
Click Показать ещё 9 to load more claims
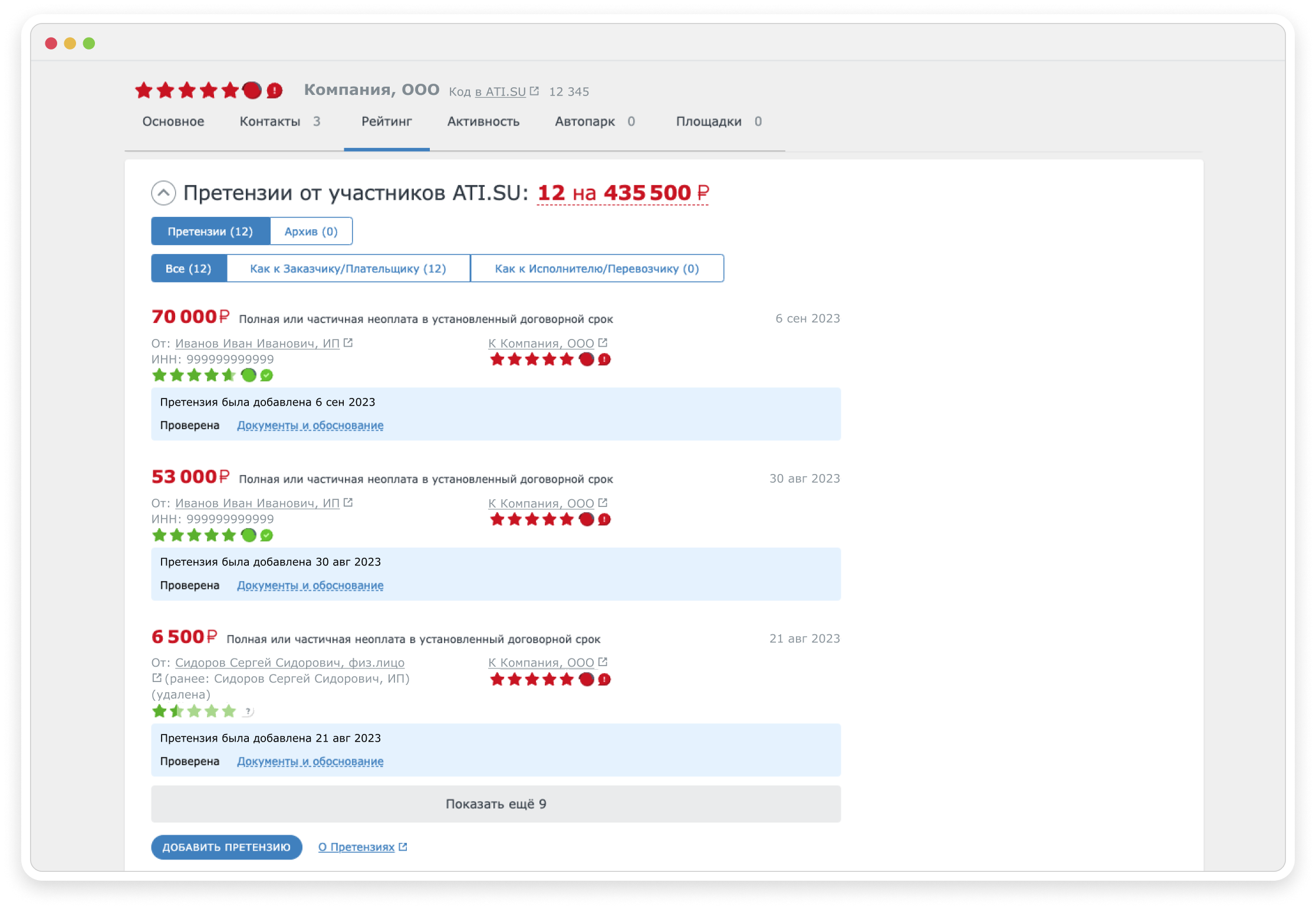pyautogui.click(x=496, y=804)
